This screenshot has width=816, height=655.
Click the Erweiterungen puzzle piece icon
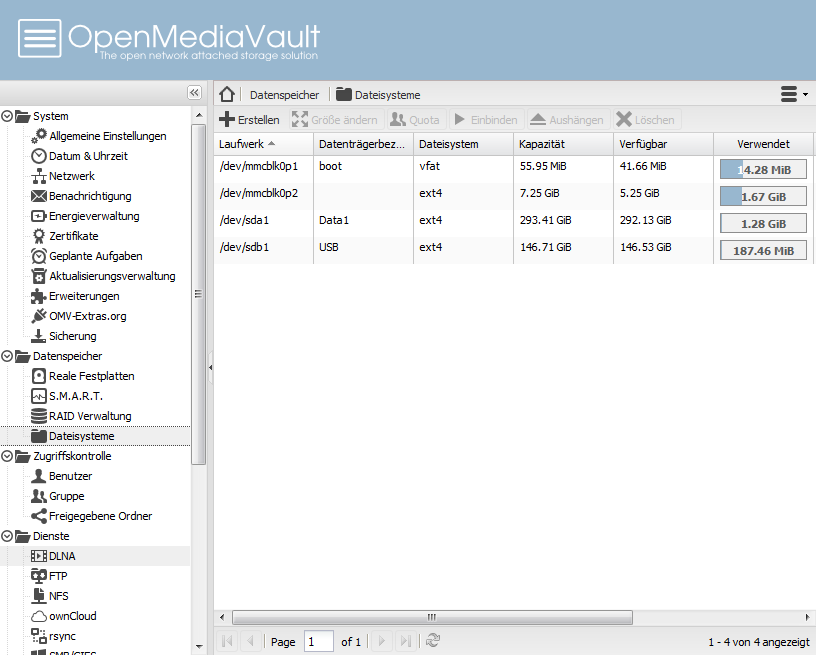(39, 296)
